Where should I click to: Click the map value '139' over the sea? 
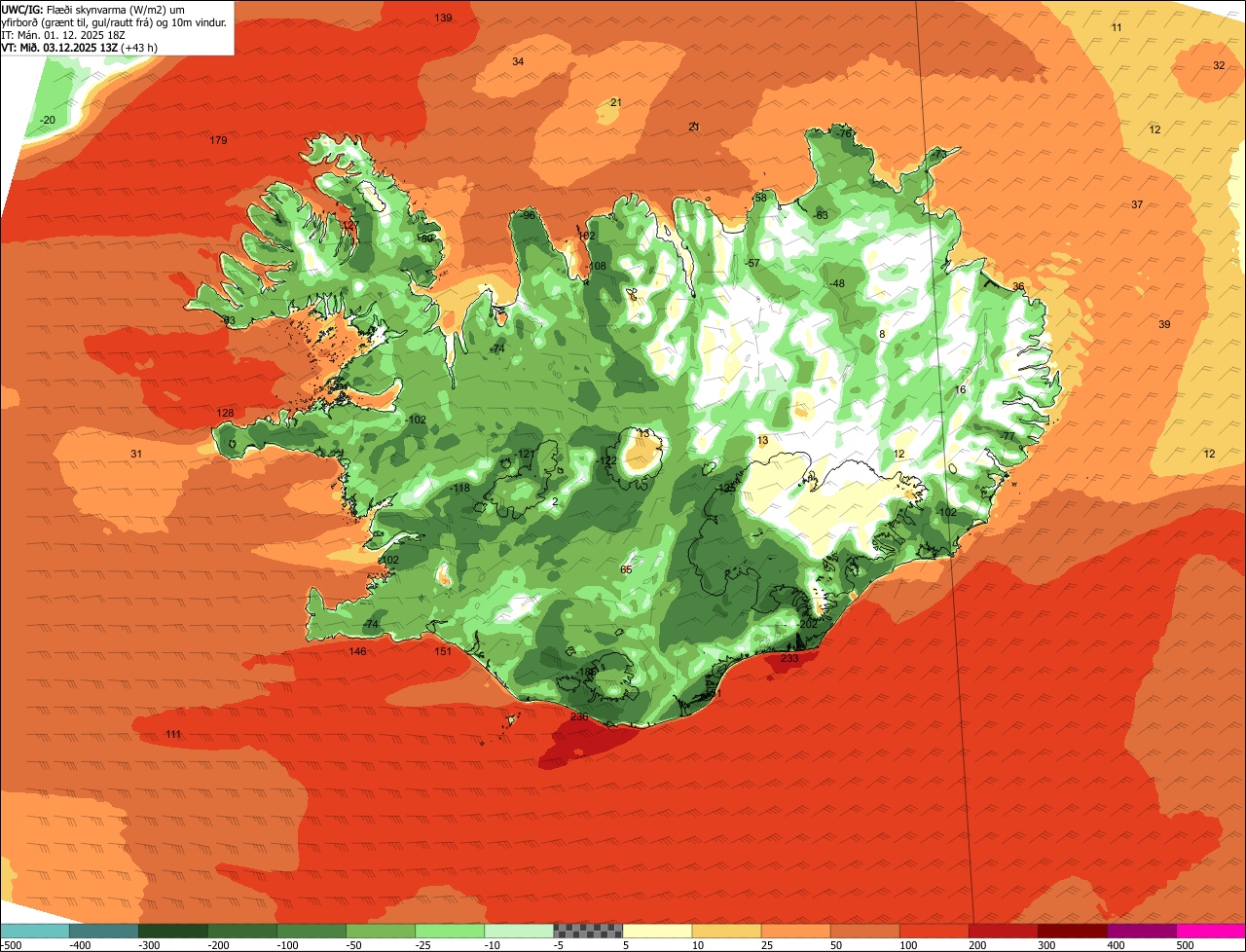point(443,18)
